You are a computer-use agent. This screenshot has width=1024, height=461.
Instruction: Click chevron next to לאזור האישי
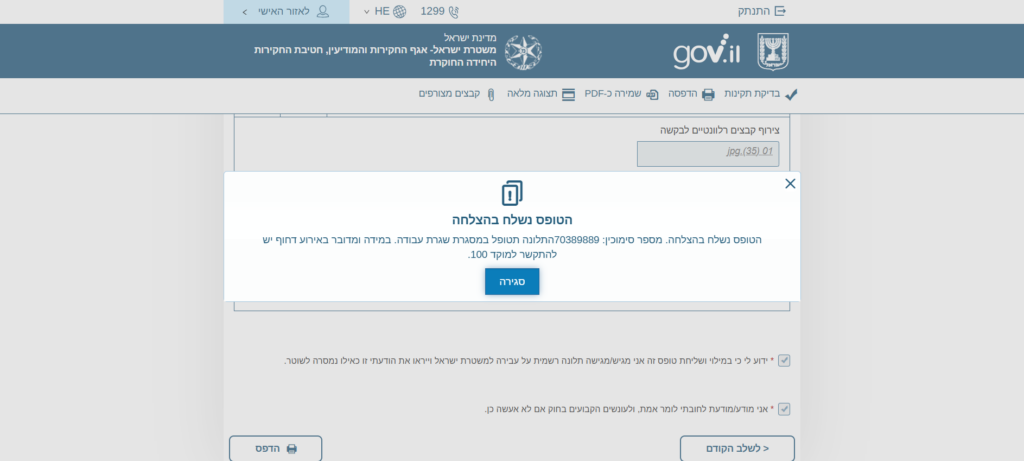point(244,12)
